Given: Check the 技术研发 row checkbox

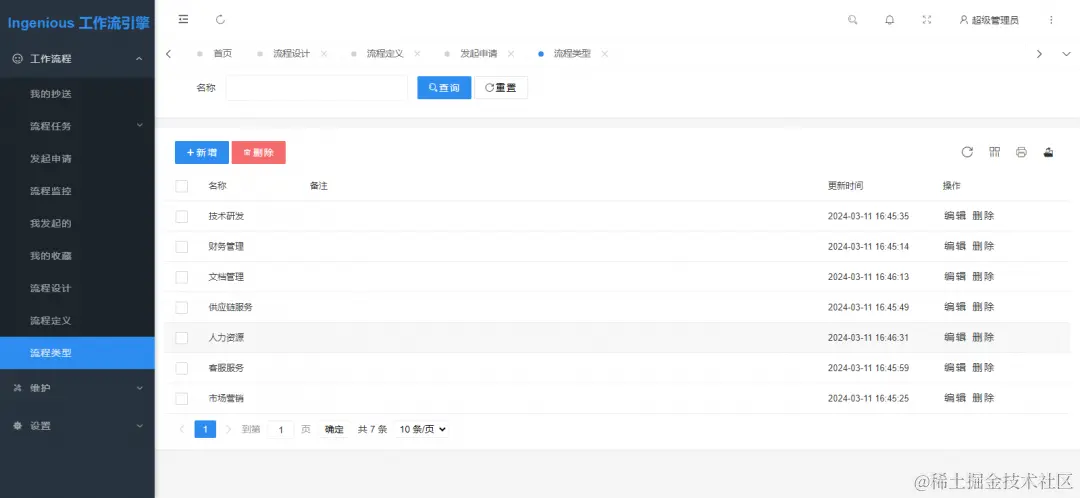Looking at the screenshot, I should point(182,216).
